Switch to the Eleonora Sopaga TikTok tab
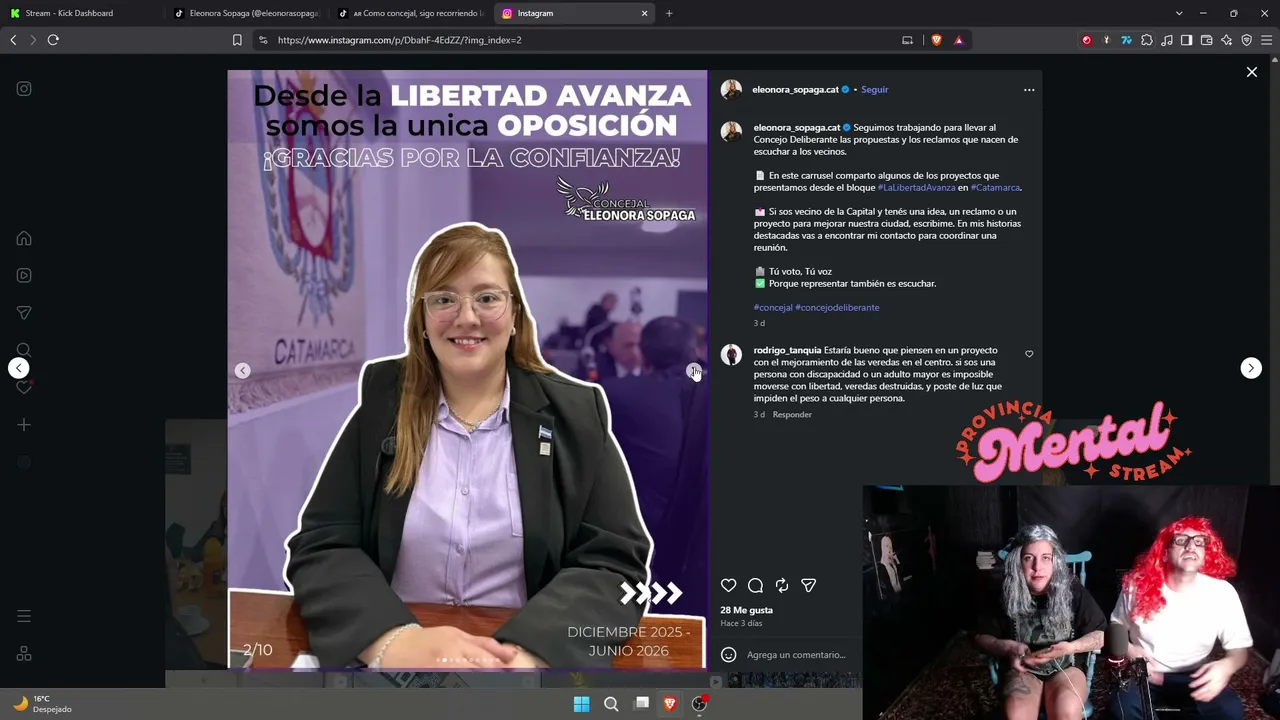Screen dimensions: 1280x720 (246, 13)
